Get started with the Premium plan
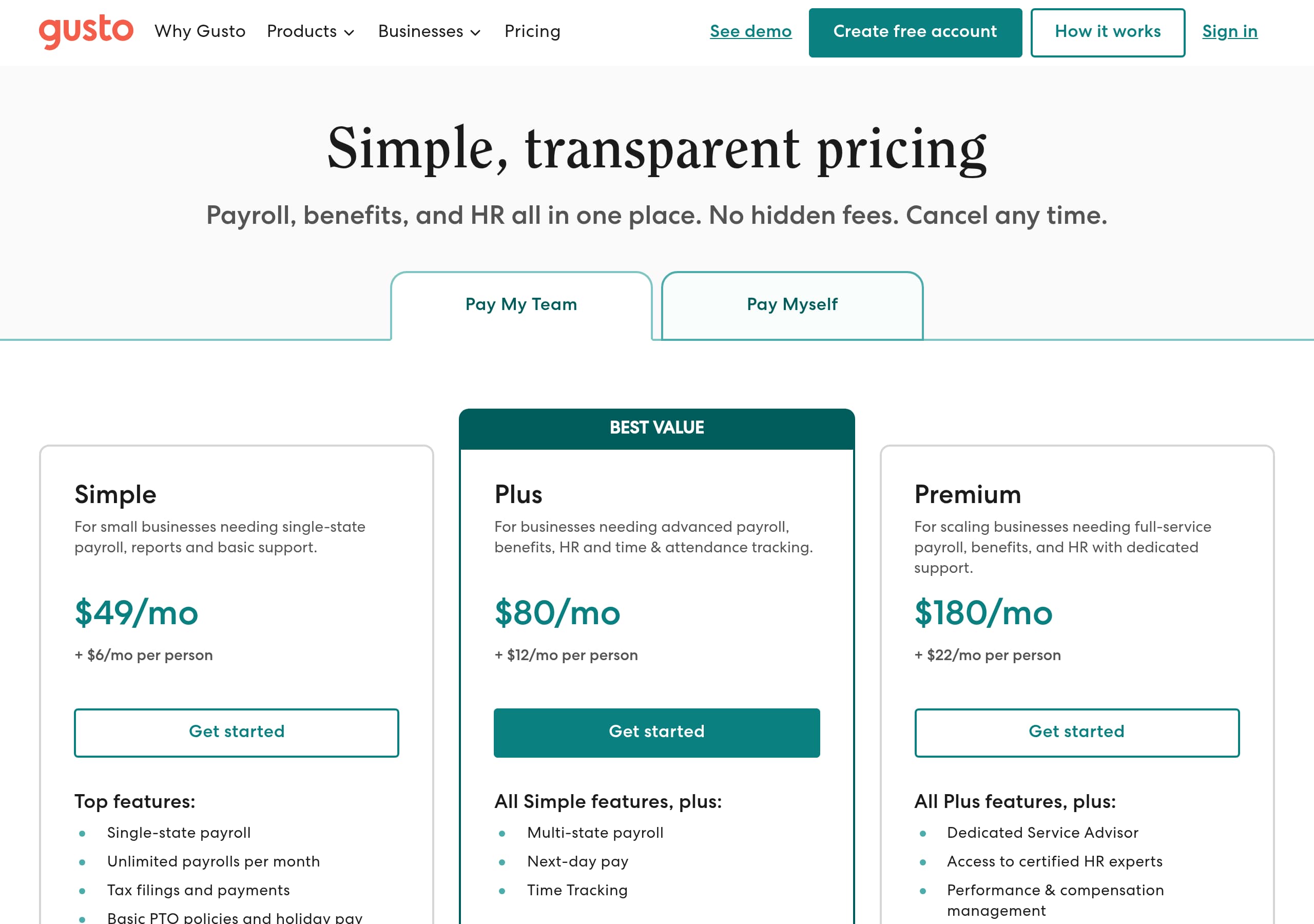The width and height of the screenshot is (1314, 924). (1076, 732)
